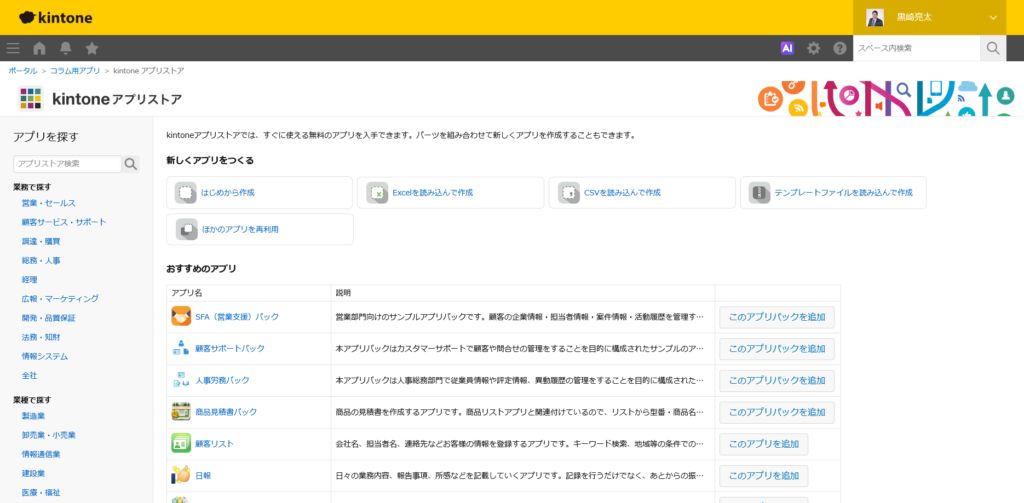1024x503 pixels.
Task: Add 商品見積書パック via its add button
Action: tap(776, 412)
